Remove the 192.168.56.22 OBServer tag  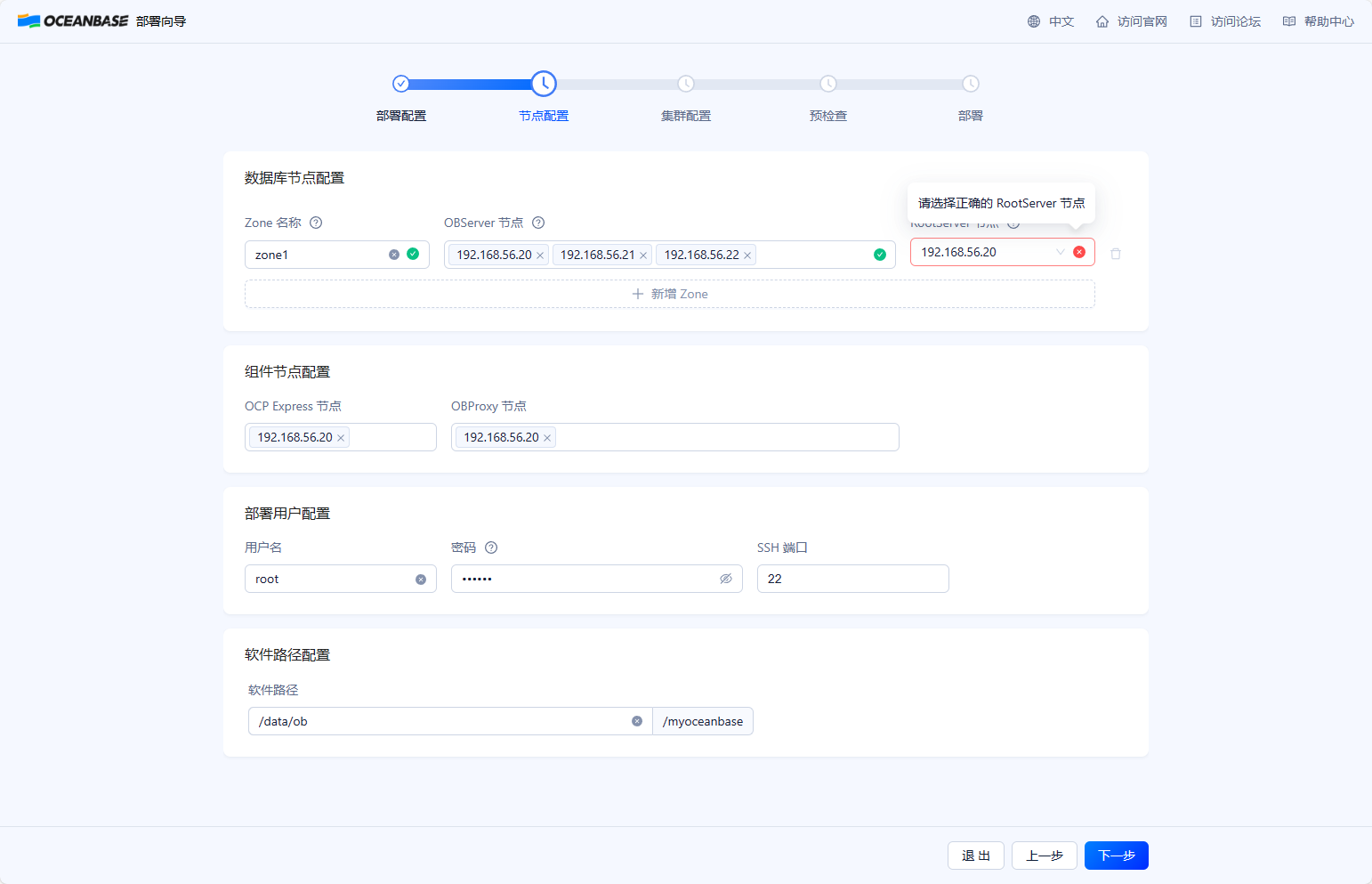point(747,255)
